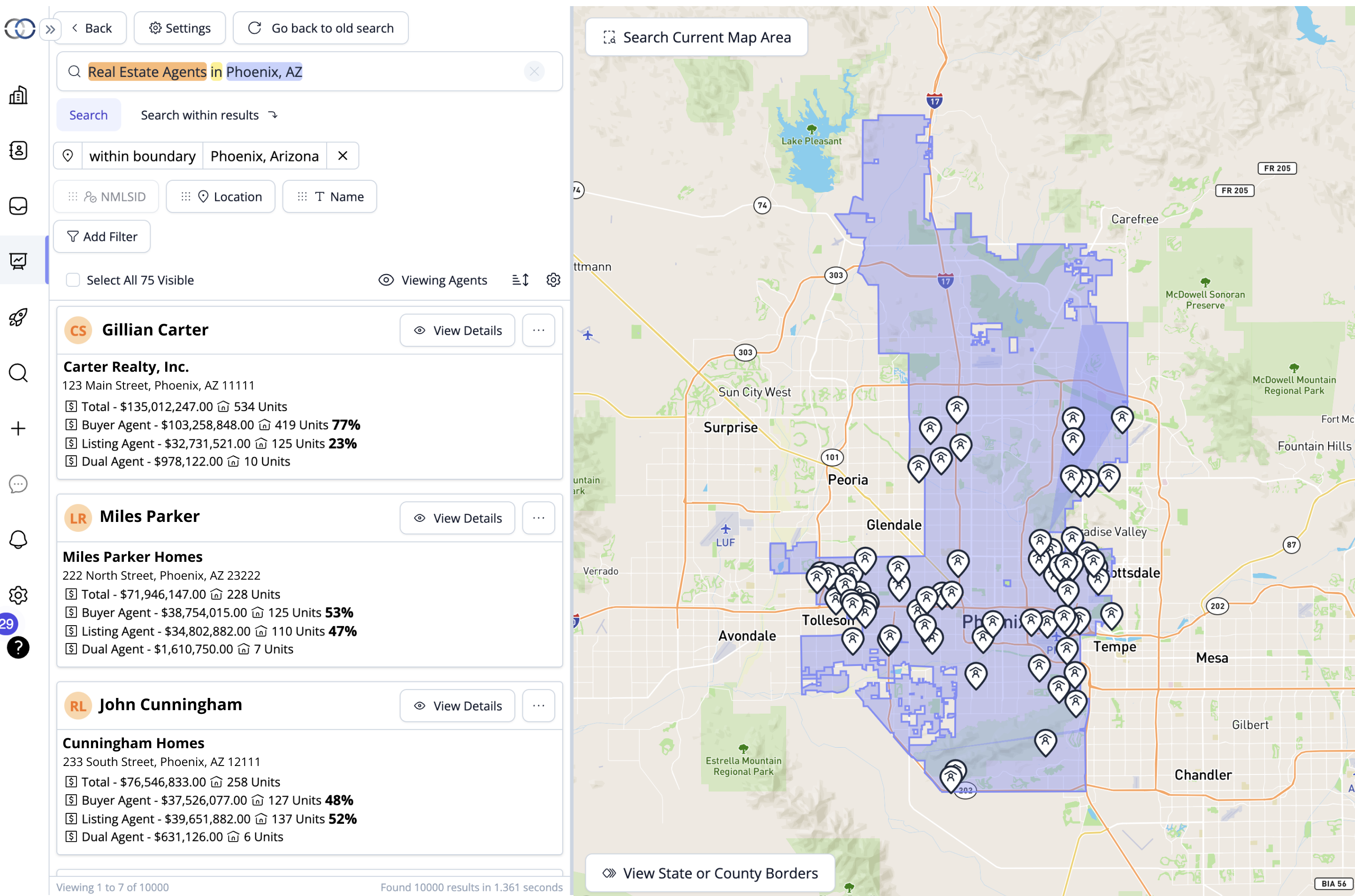The width and height of the screenshot is (1355, 896).
Task: Open Gillian Carter's three-dot menu
Action: coord(538,330)
